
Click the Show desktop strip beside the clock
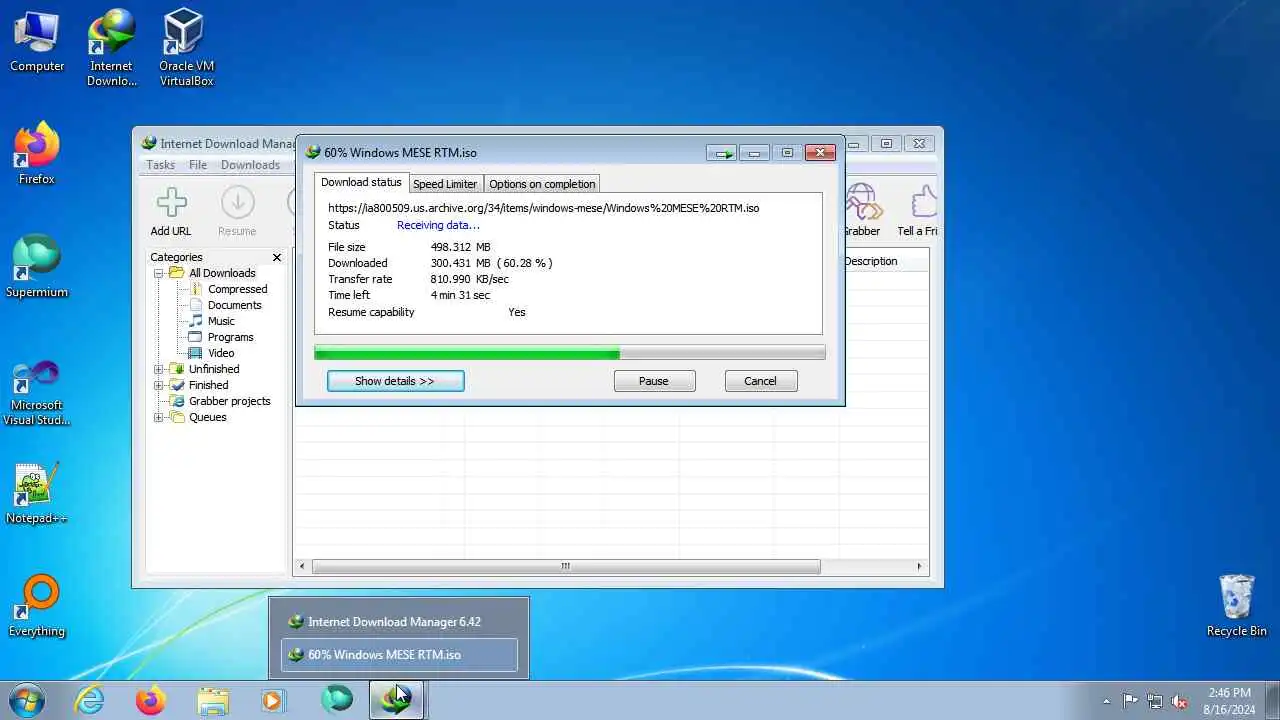[1272, 700]
